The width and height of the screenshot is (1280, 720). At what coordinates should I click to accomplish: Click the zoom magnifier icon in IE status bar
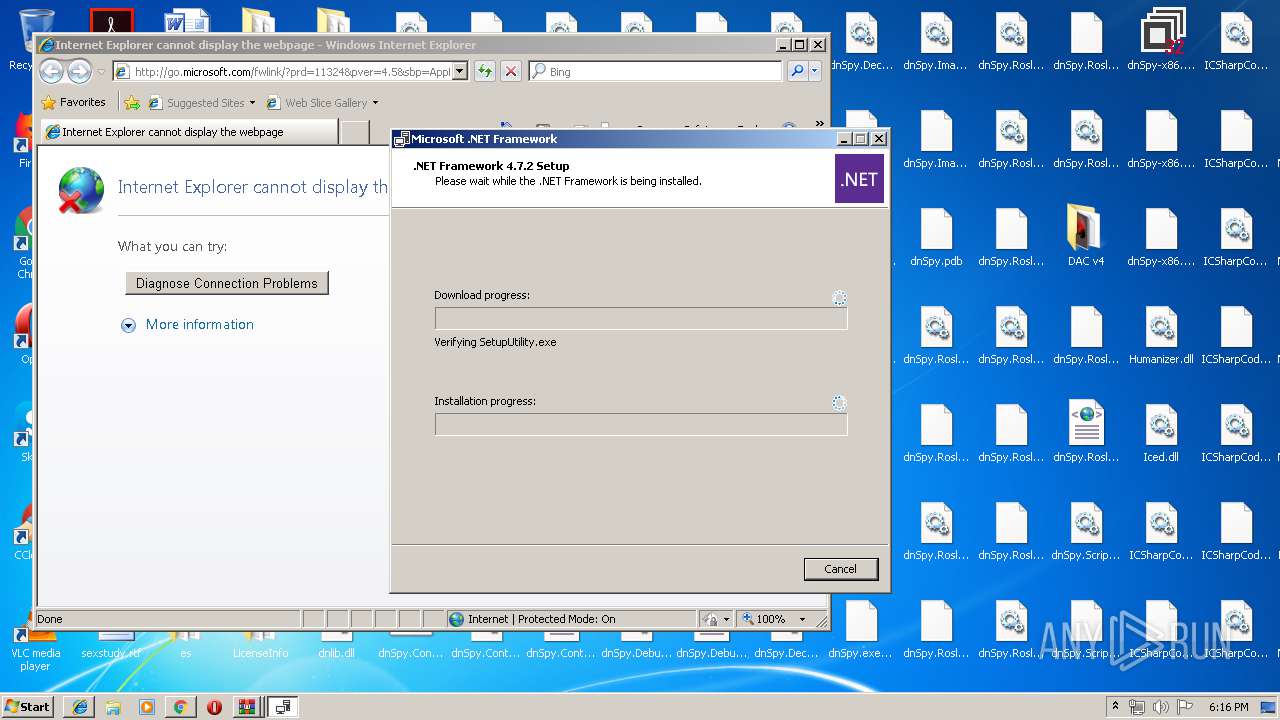tap(747, 619)
